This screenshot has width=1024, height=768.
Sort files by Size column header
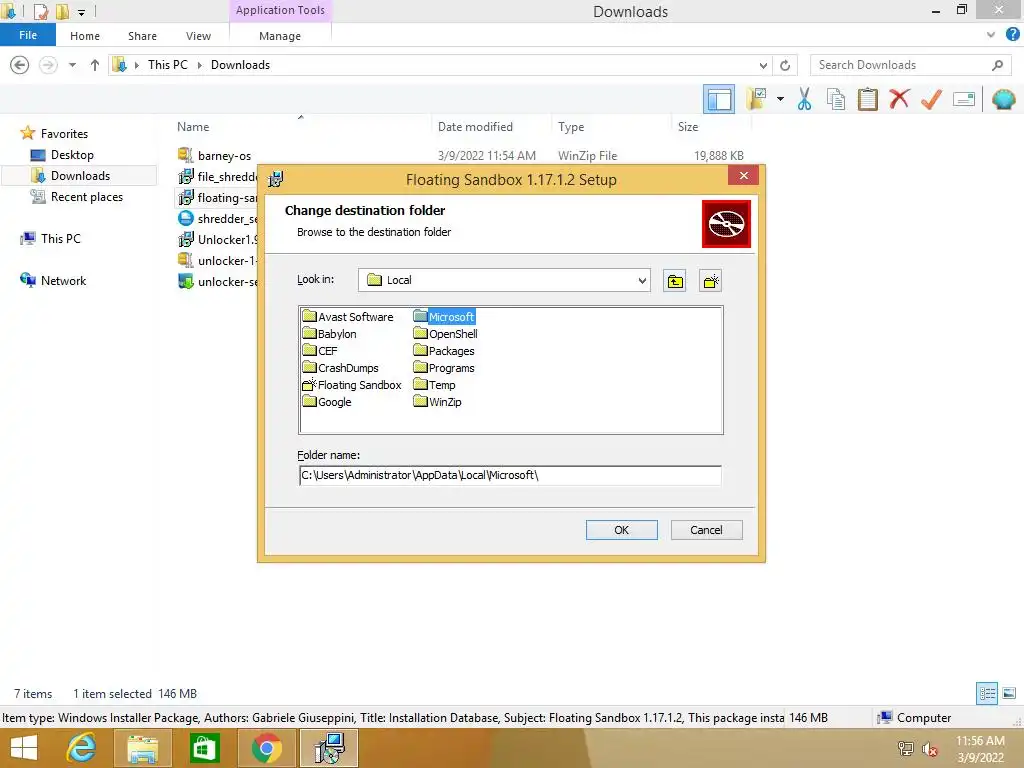pyautogui.click(x=688, y=127)
